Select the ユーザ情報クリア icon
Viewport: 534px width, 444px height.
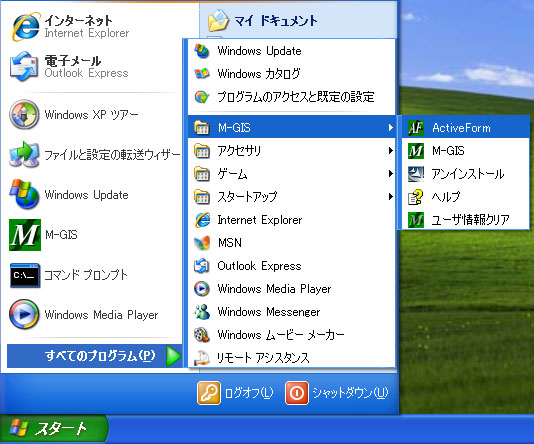pyautogui.click(x=415, y=219)
